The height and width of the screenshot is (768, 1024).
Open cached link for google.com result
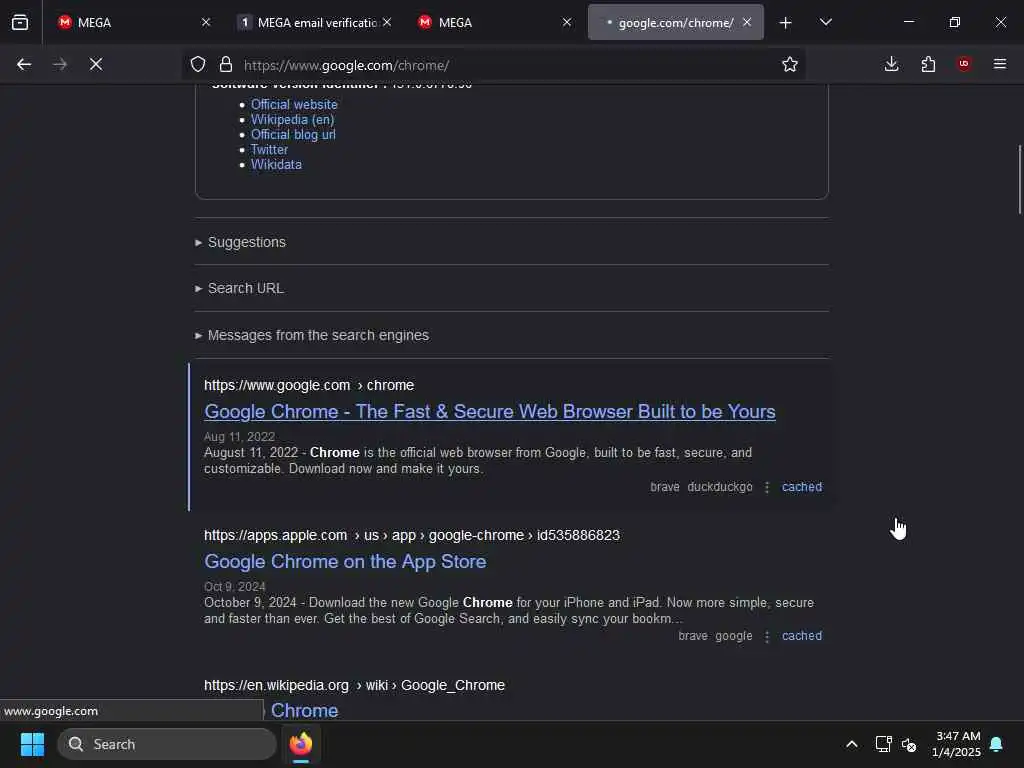pyautogui.click(x=802, y=487)
